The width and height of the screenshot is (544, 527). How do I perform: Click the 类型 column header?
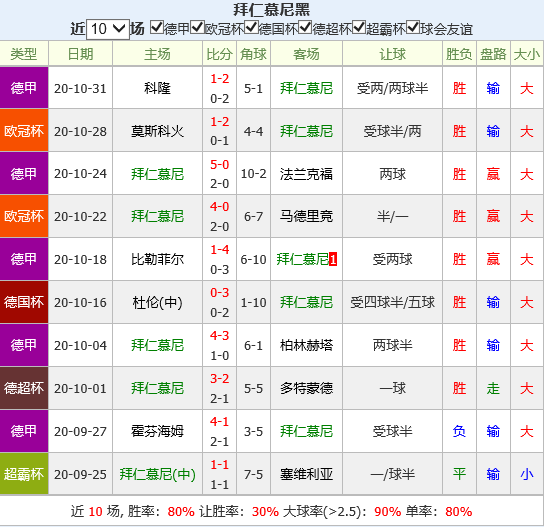pos(24,54)
